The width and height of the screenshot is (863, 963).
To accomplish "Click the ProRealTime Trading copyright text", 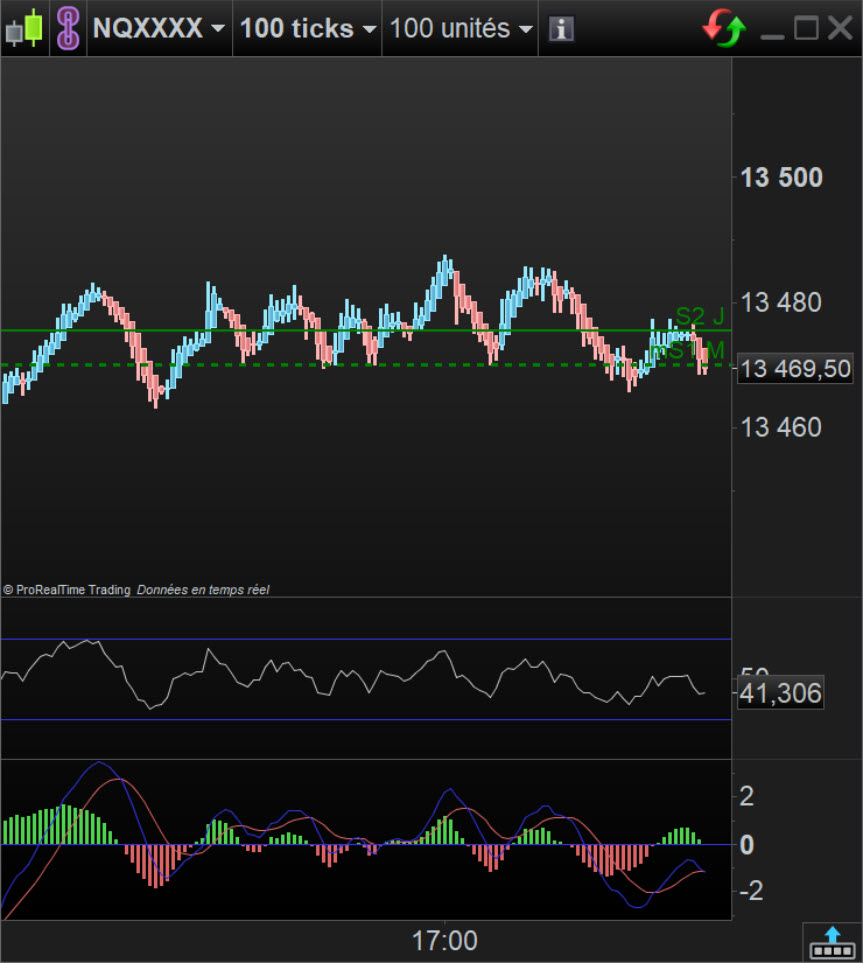I will tap(67, 590).
